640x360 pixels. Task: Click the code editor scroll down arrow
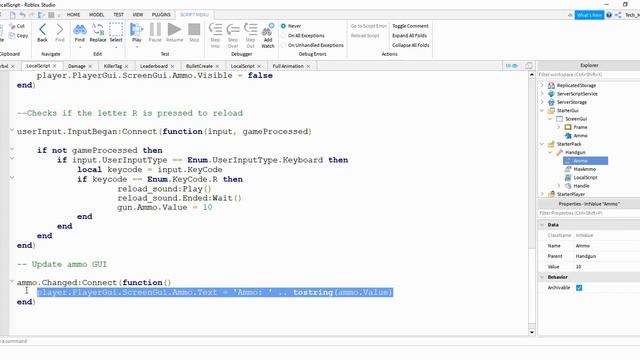531,332
